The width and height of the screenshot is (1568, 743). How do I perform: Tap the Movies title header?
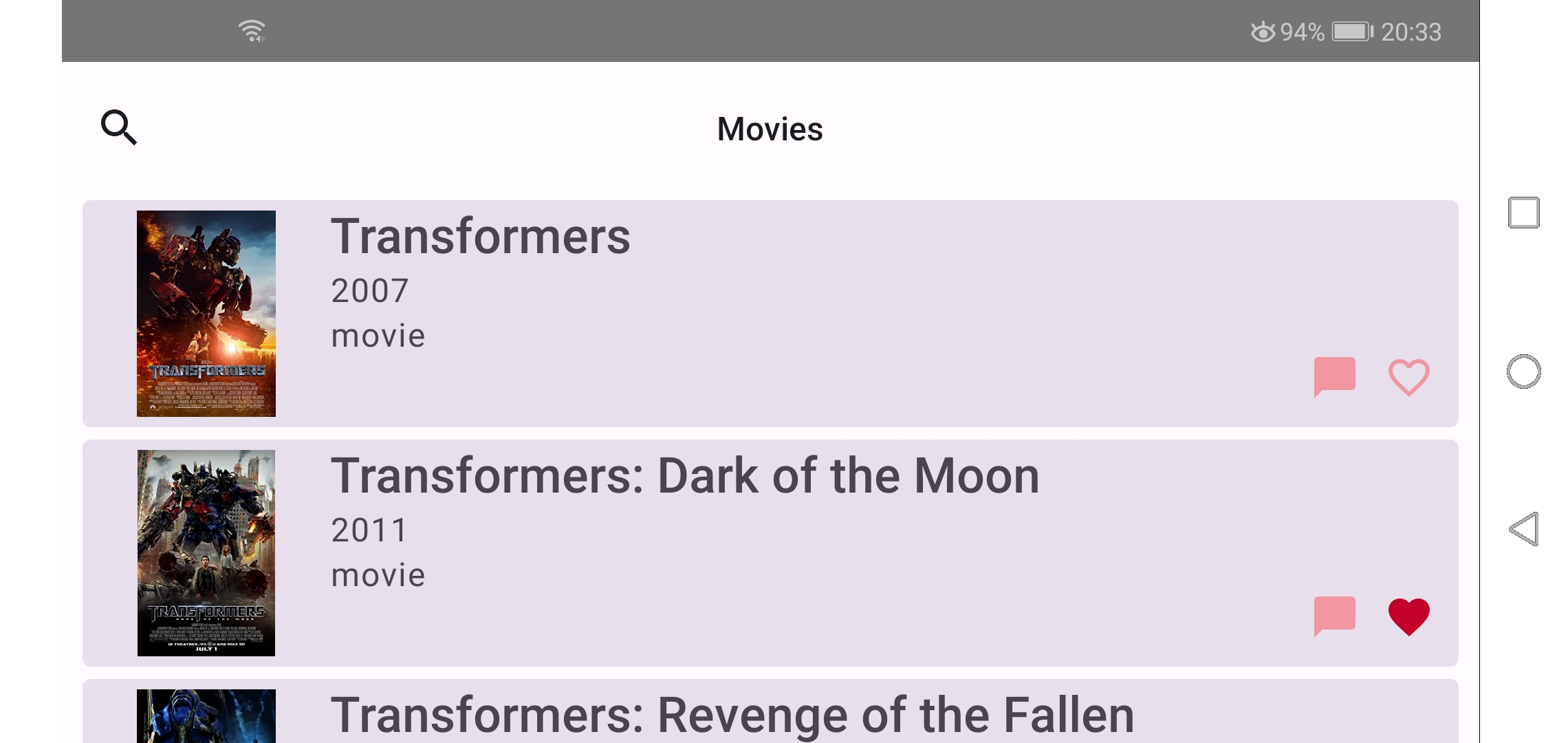769,128
